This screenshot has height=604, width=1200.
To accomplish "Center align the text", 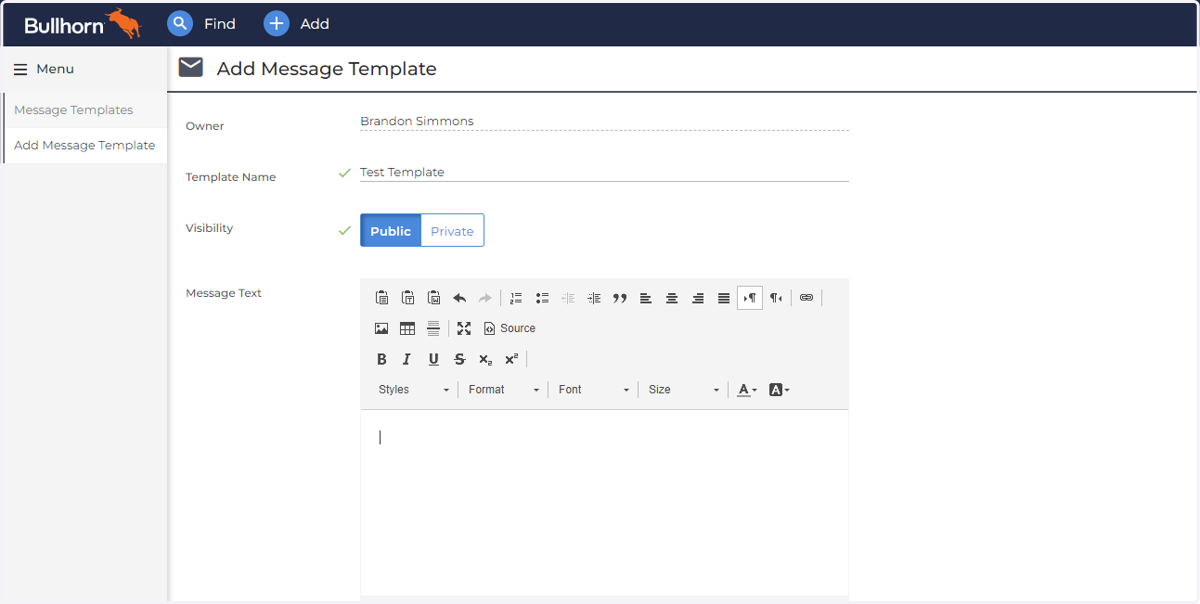I will [x=672, y=298].
